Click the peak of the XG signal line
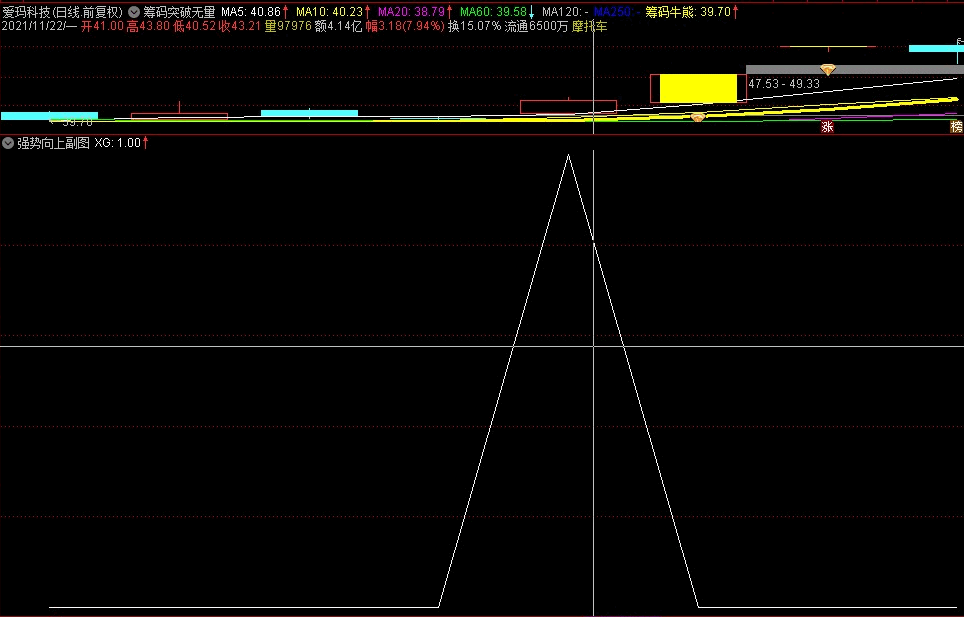 pyautogui.click(x=568, y=155)
